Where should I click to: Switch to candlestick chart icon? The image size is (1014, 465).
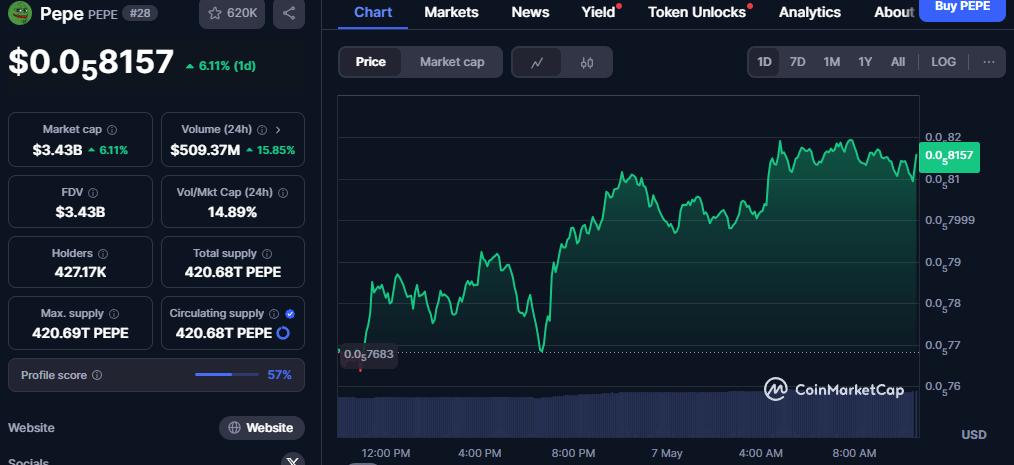point(587,63)
